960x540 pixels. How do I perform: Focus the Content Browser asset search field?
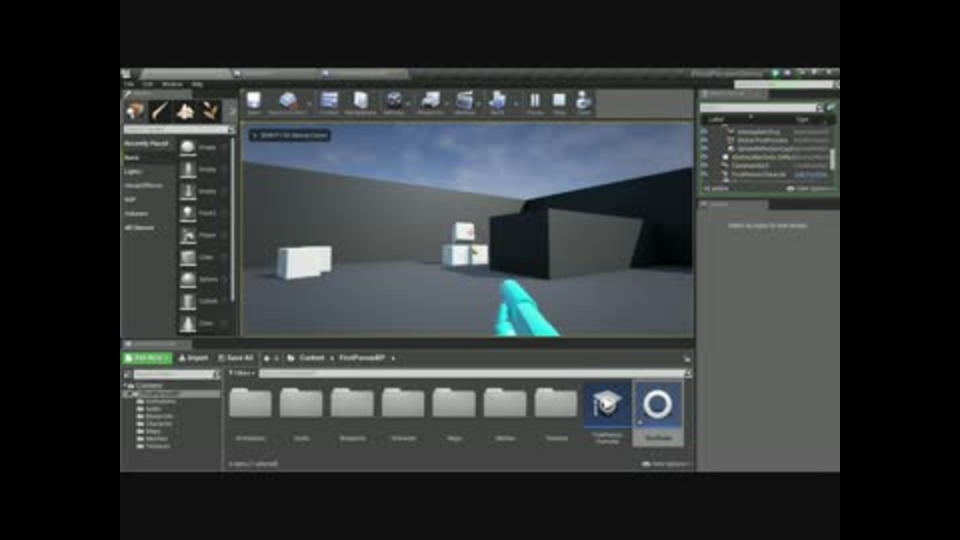coord(471,373)
